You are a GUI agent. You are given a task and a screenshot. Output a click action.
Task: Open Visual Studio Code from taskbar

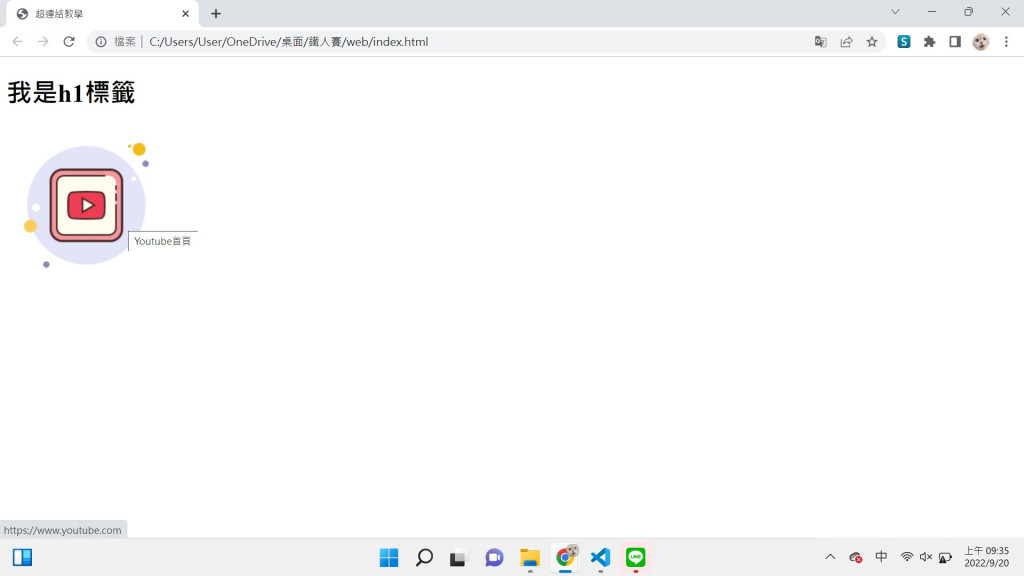(600, 557)
